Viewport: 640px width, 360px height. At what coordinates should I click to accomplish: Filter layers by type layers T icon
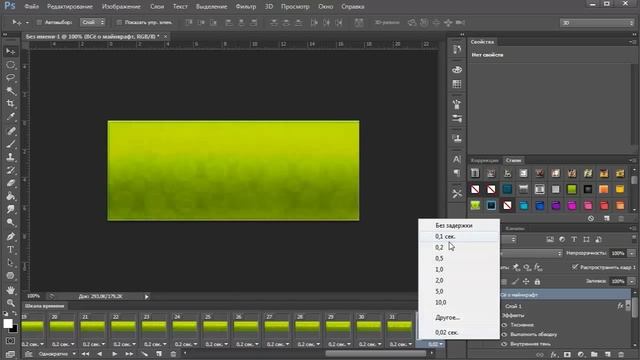click(x=574, y=240)
